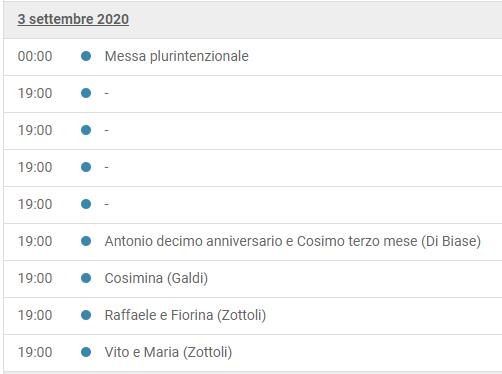Click the blue dot beside Antonio decimo anniversario
The image size is (502, 374).
[x=86, y=241]
